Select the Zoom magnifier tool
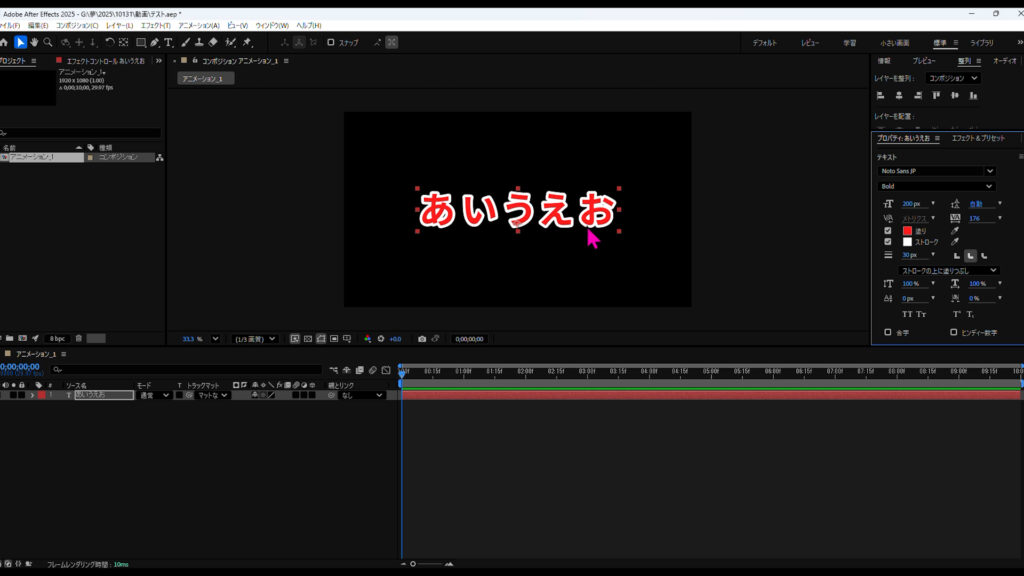 click(x=47, y=42)
